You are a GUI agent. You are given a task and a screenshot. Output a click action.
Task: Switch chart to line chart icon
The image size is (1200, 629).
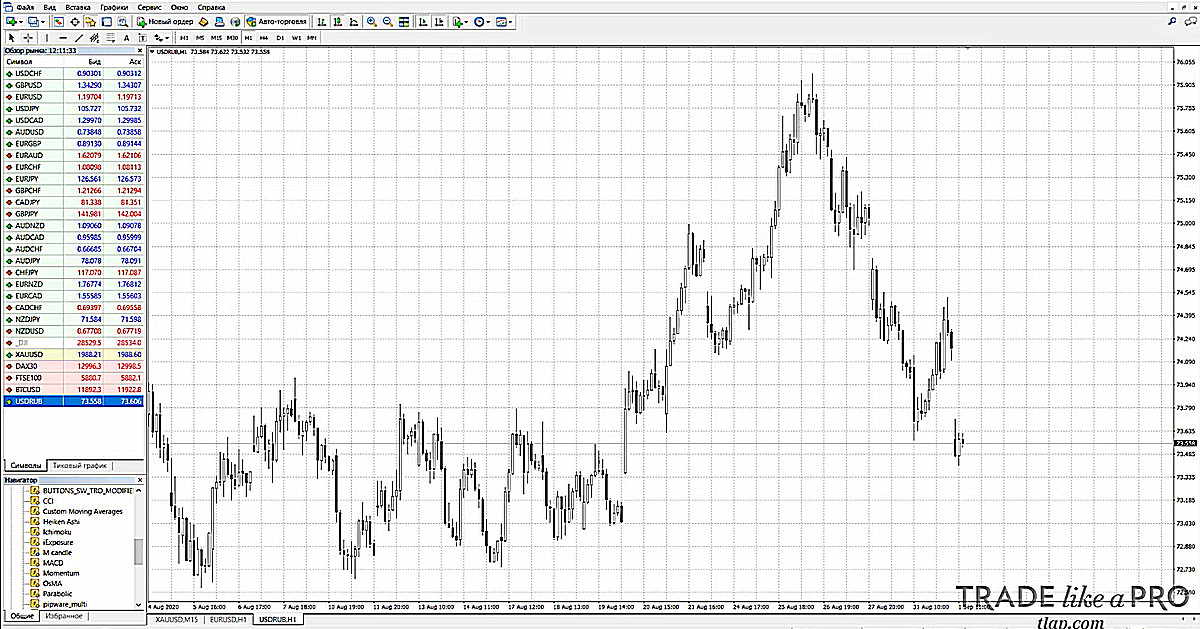(x=354, y=21)
